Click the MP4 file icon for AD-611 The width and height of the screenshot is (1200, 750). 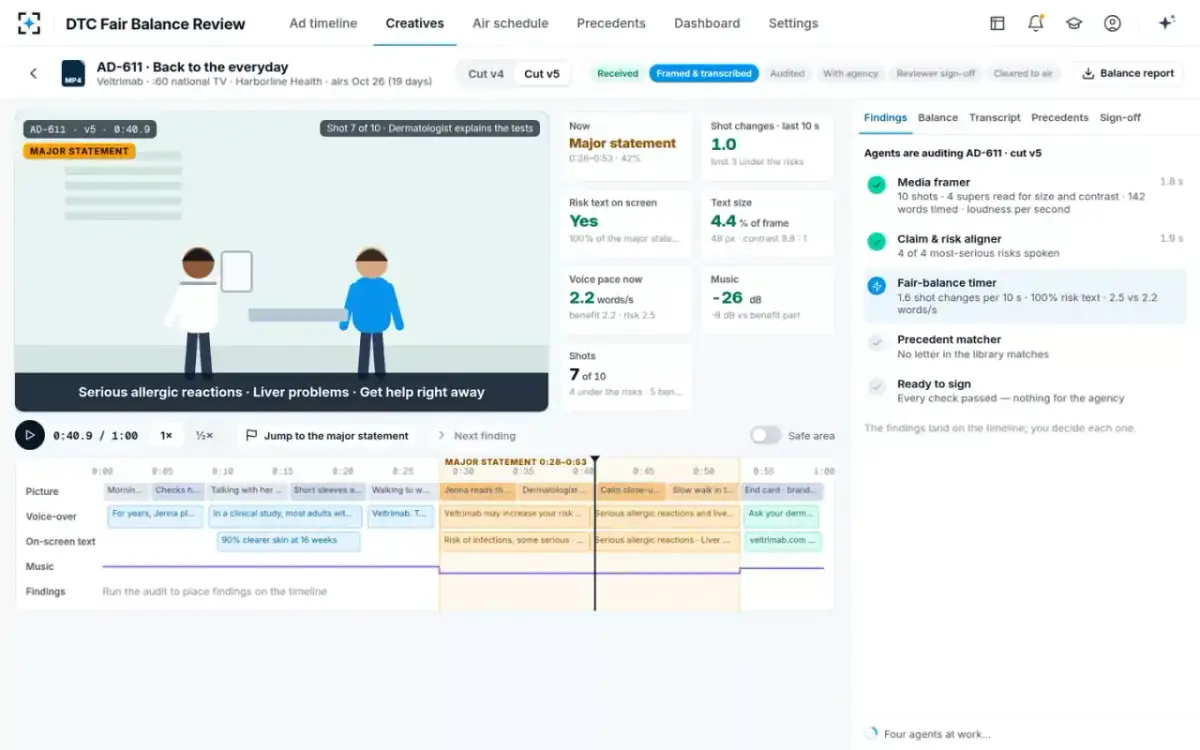[73, 73]
